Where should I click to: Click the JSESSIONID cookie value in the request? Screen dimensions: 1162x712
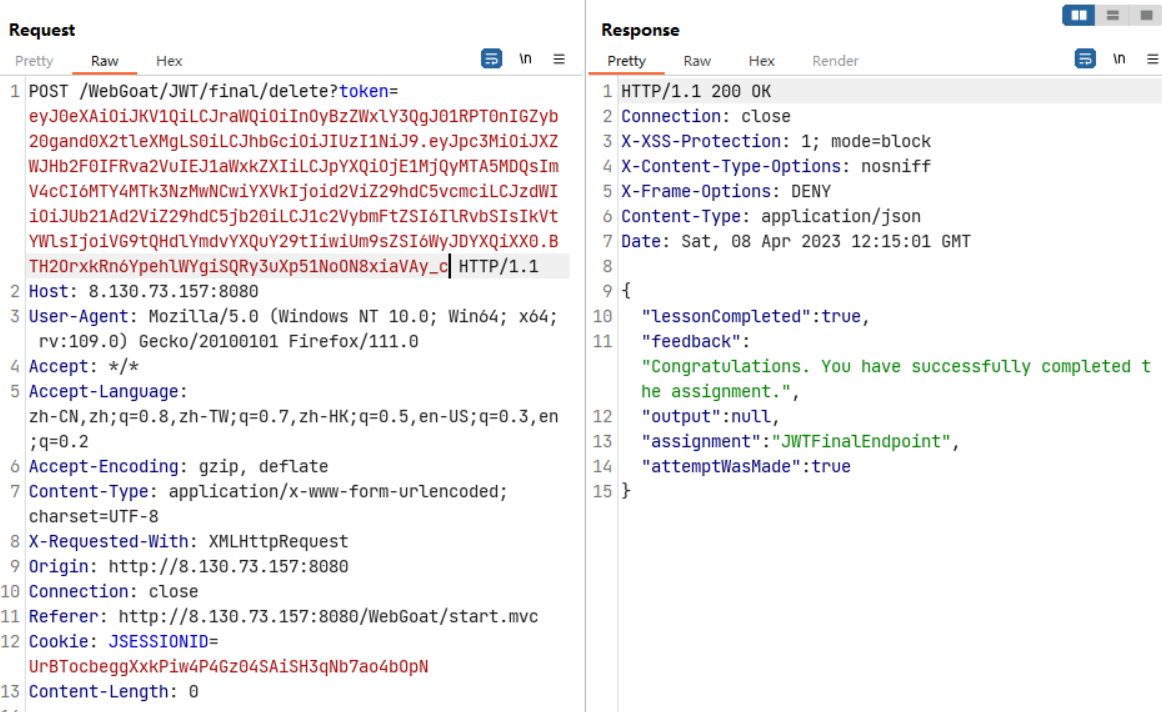228,666
